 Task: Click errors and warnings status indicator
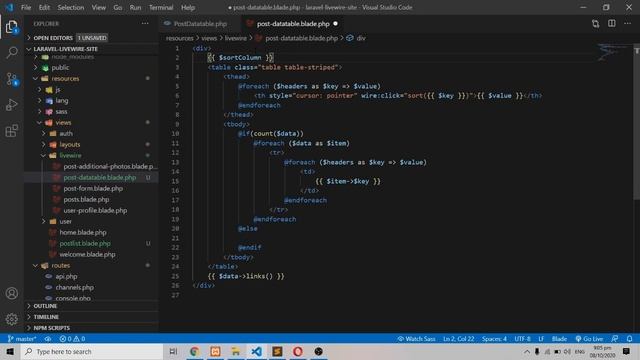[x=72, y=339]
